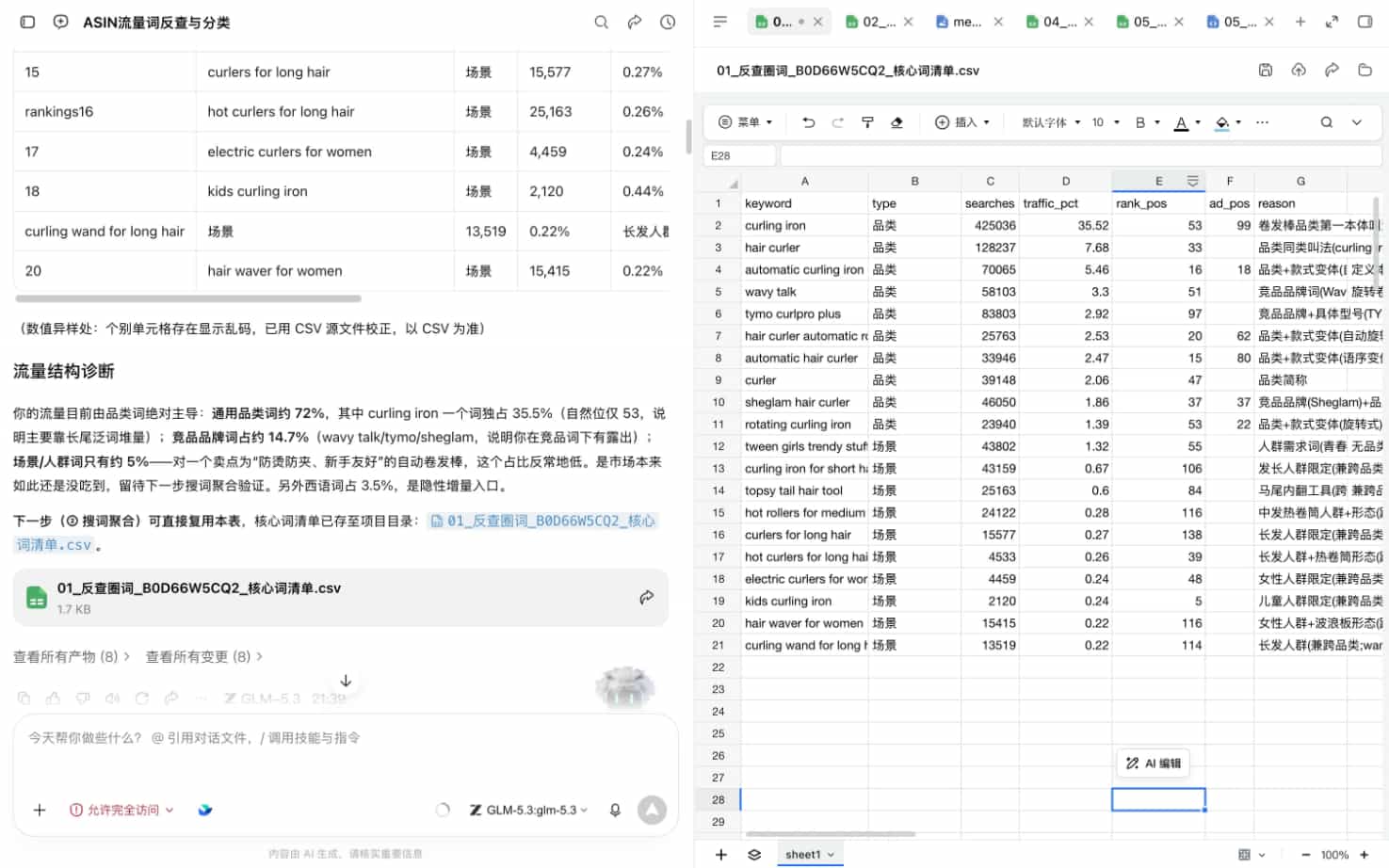Click 查看所有产物 (8) link
1389x868 pixels.
[x=72, y=656]
